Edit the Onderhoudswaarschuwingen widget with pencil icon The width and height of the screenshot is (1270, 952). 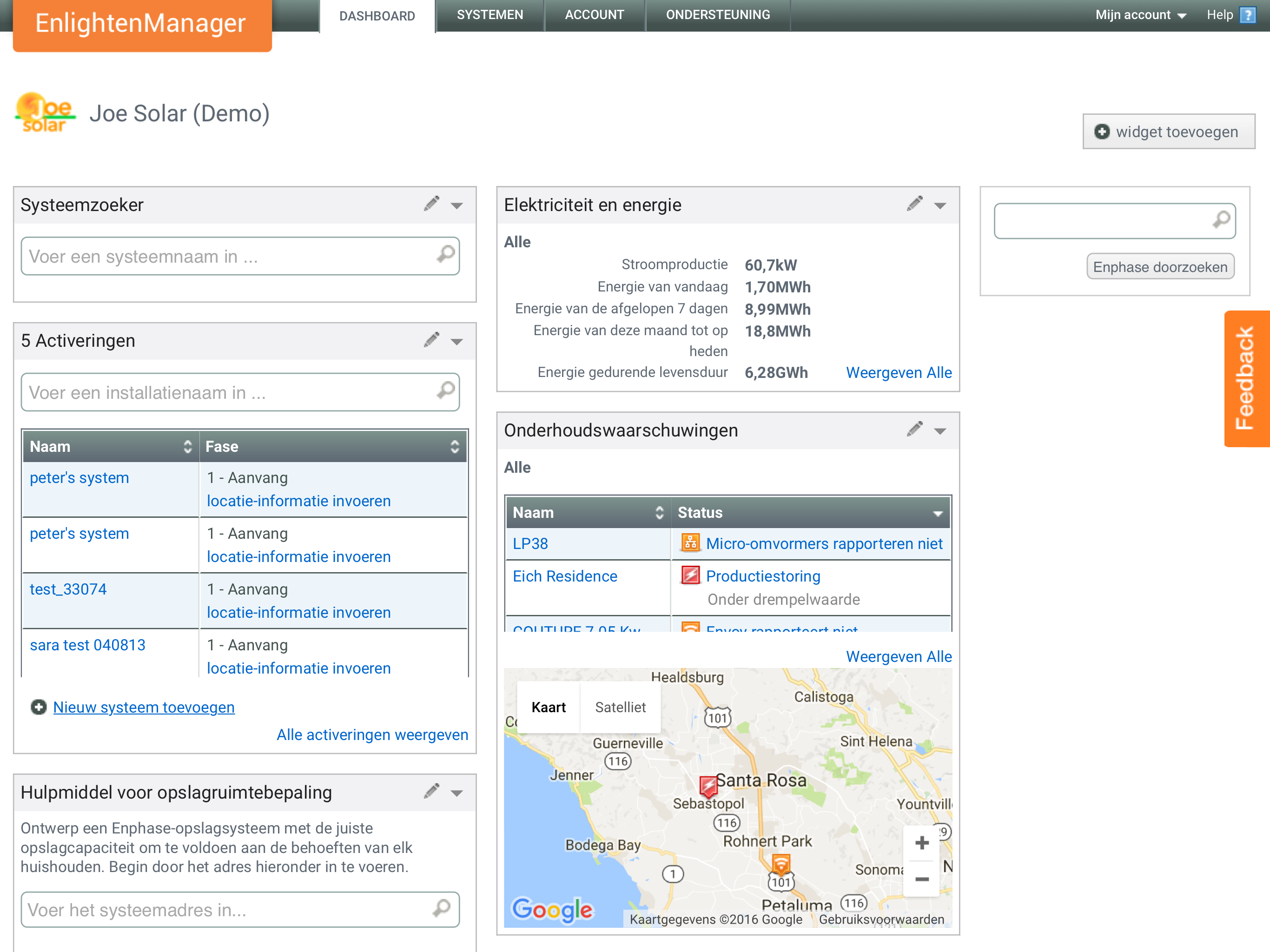(914, 430)
